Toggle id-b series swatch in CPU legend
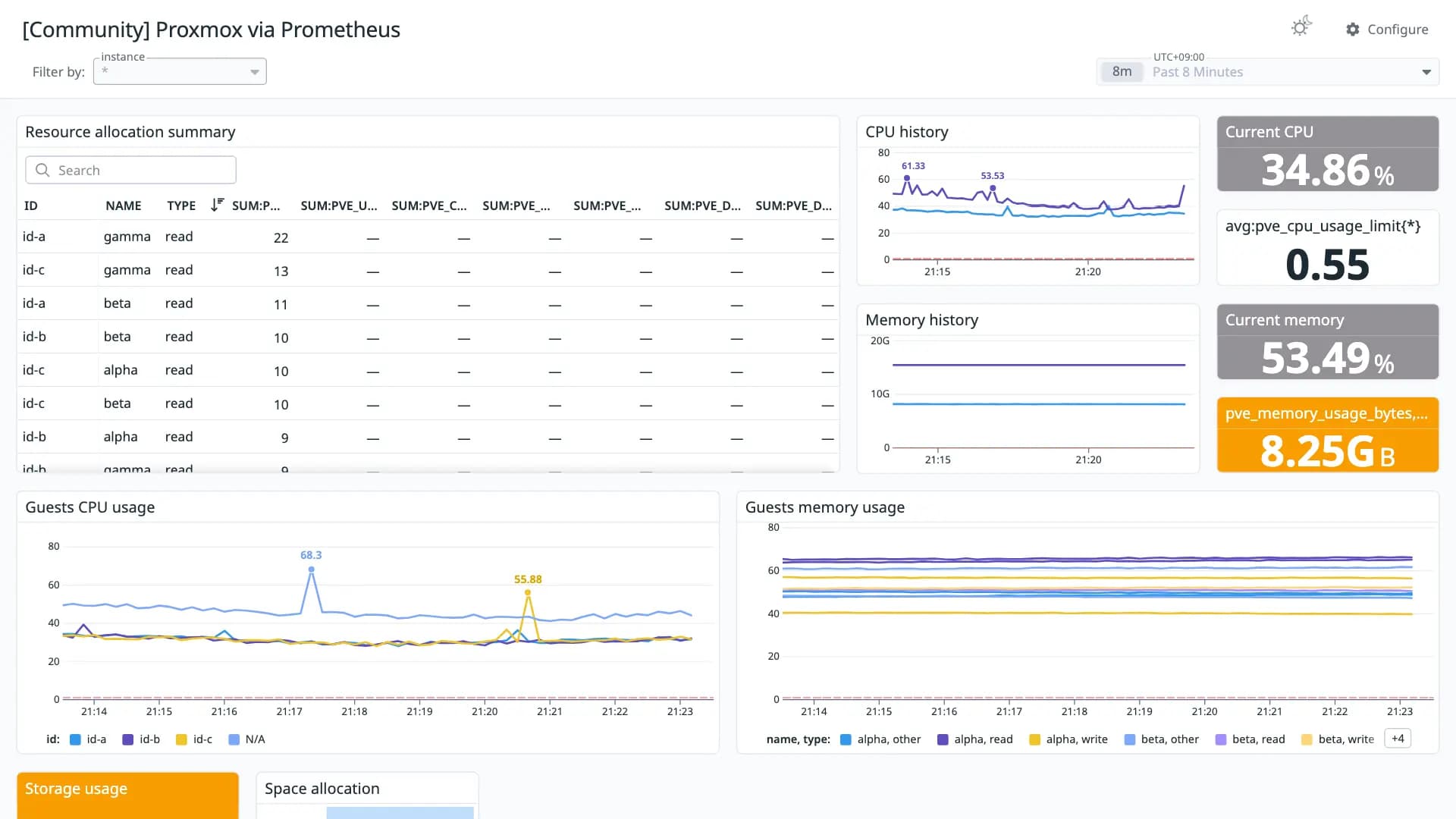Viewport: 1456px width, 819px height. (x=128, y=739)
